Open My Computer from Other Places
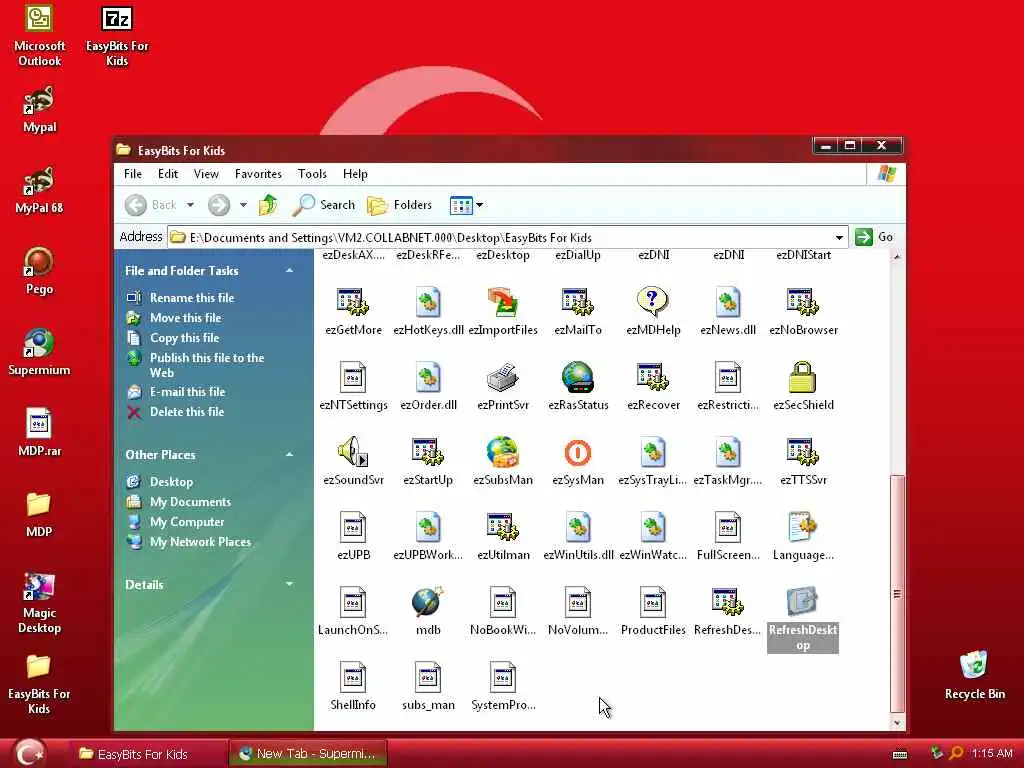Image resolution: width=1024 pixels, height=768 pixels. (x=187, y=522)
